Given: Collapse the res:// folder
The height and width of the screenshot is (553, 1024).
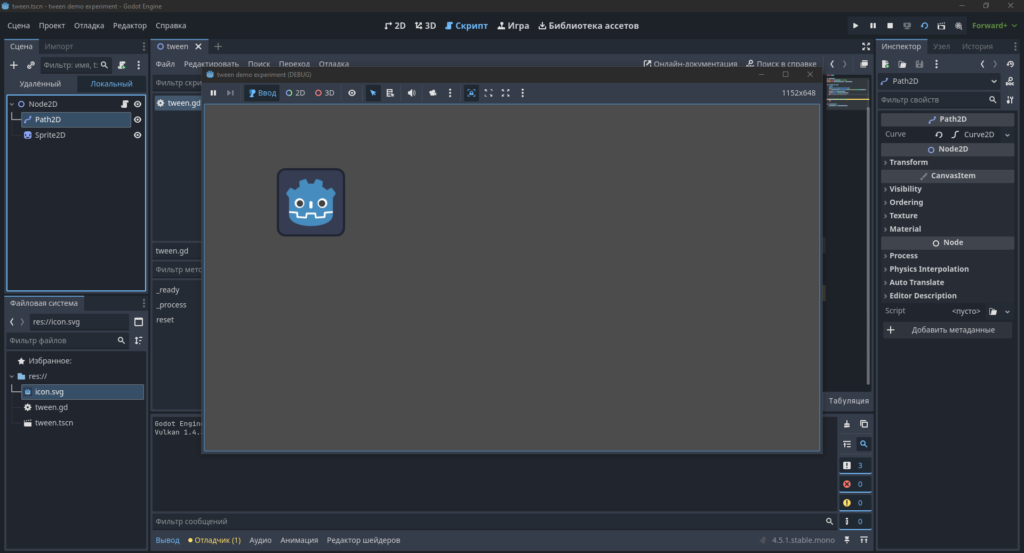Looking at the screenshot, I should pos(12,376).
